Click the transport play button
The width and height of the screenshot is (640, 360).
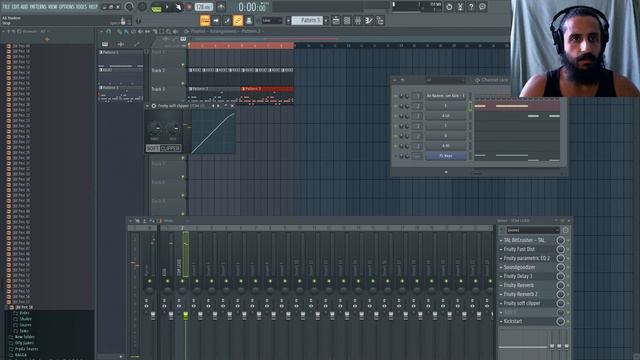pyautogui.click(x=167, y=7)
